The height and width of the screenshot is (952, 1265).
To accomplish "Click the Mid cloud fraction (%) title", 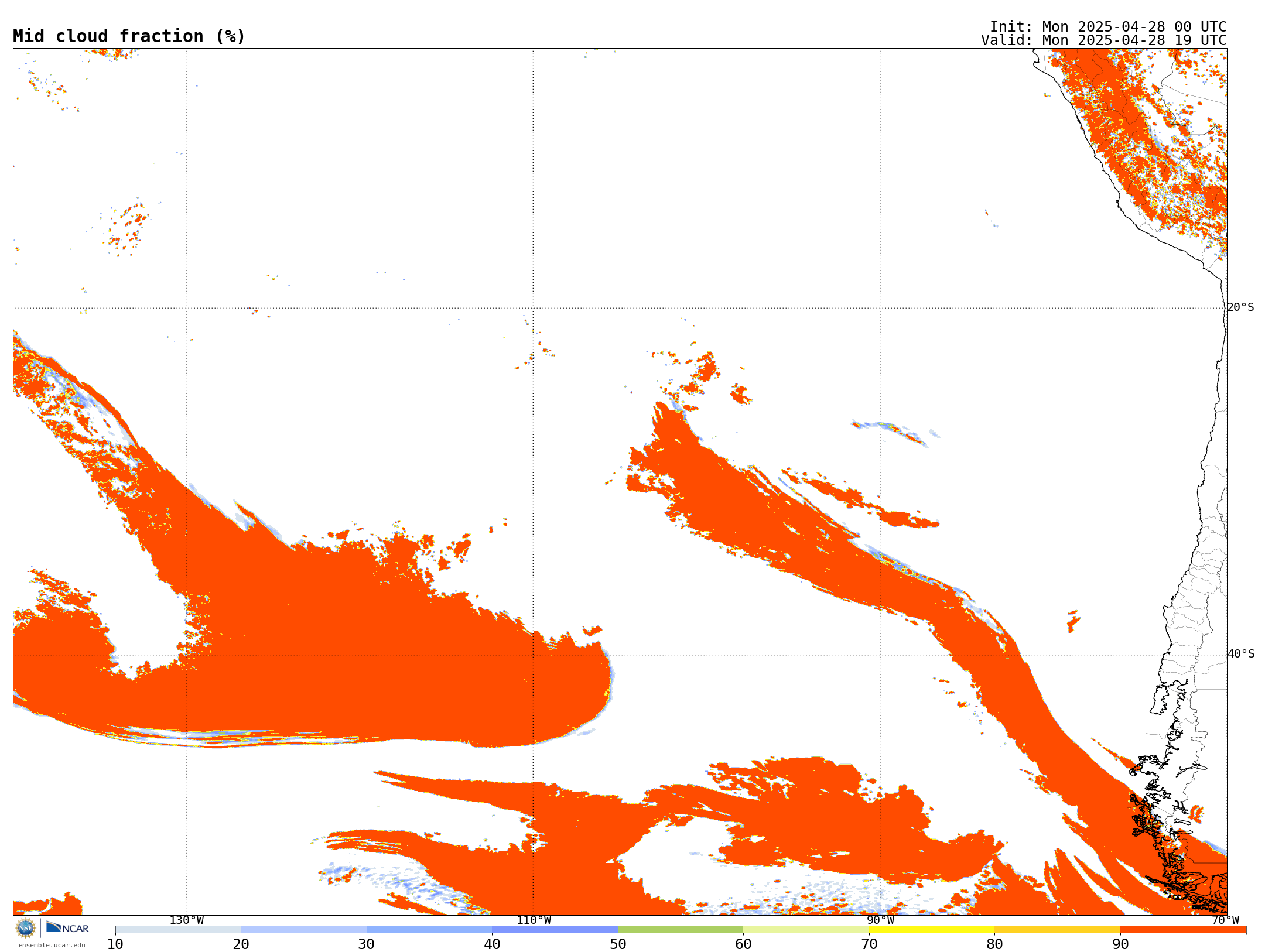I will 129,36.
